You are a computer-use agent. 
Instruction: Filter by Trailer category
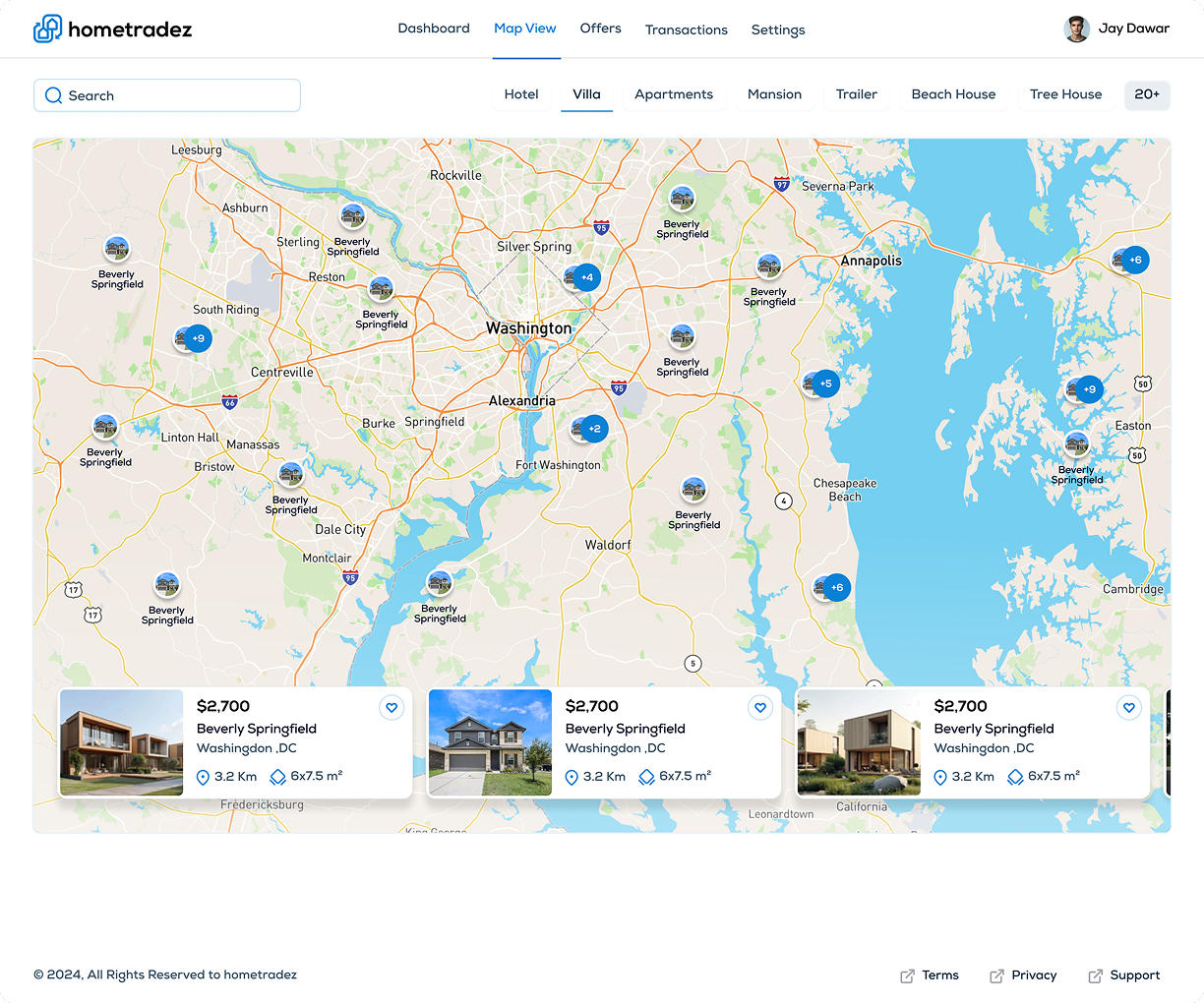click(857, 94)
